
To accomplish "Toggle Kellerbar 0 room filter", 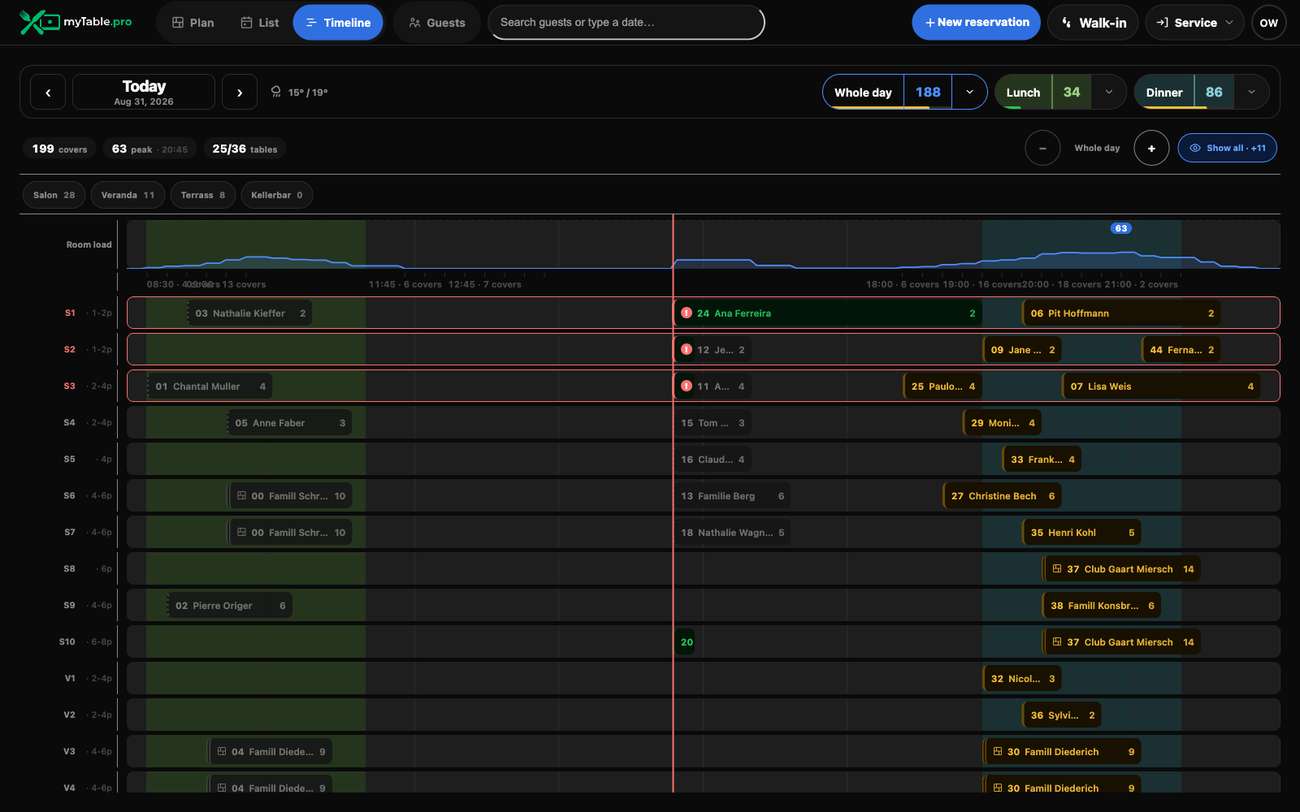I will pyautogui.click(x=276, y=195).
